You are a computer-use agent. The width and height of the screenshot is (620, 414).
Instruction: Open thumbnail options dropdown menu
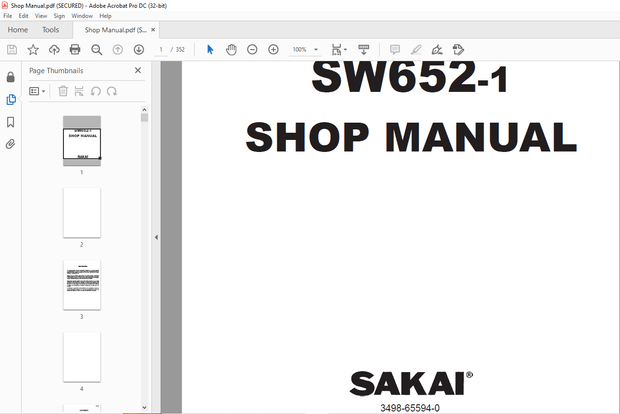(38, 91)
